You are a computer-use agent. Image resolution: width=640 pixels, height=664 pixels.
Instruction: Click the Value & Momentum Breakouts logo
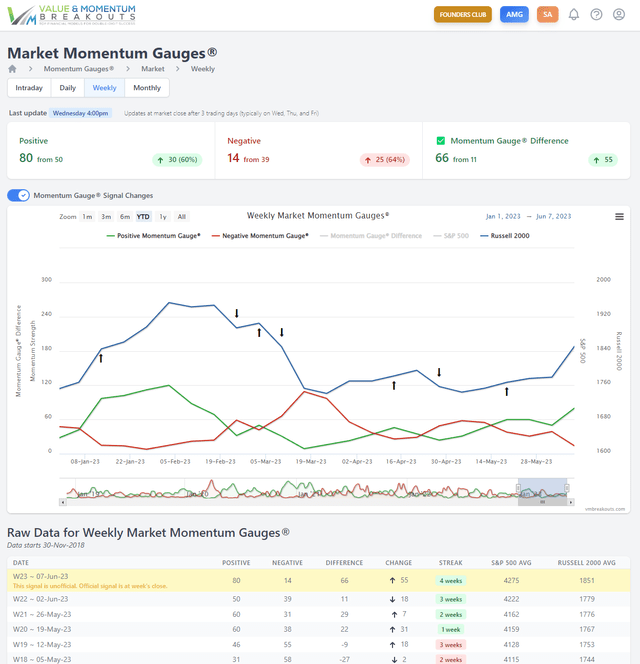pyautogui.click(x=71, y=14)
